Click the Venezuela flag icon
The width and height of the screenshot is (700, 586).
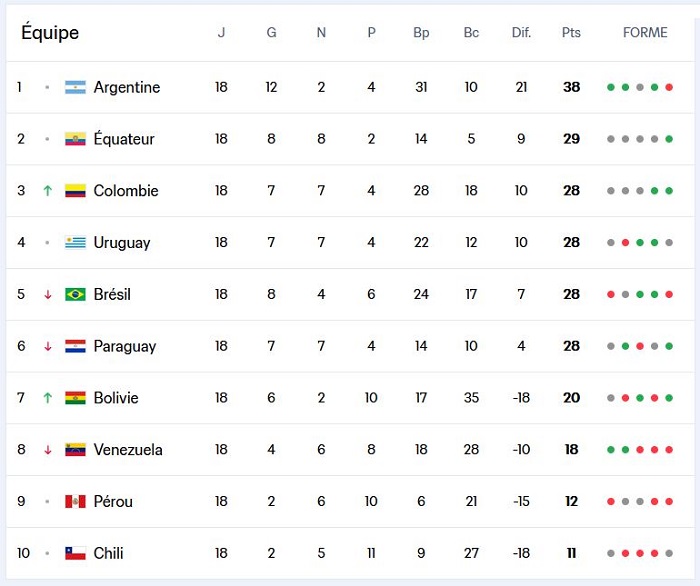click(75, 450)
